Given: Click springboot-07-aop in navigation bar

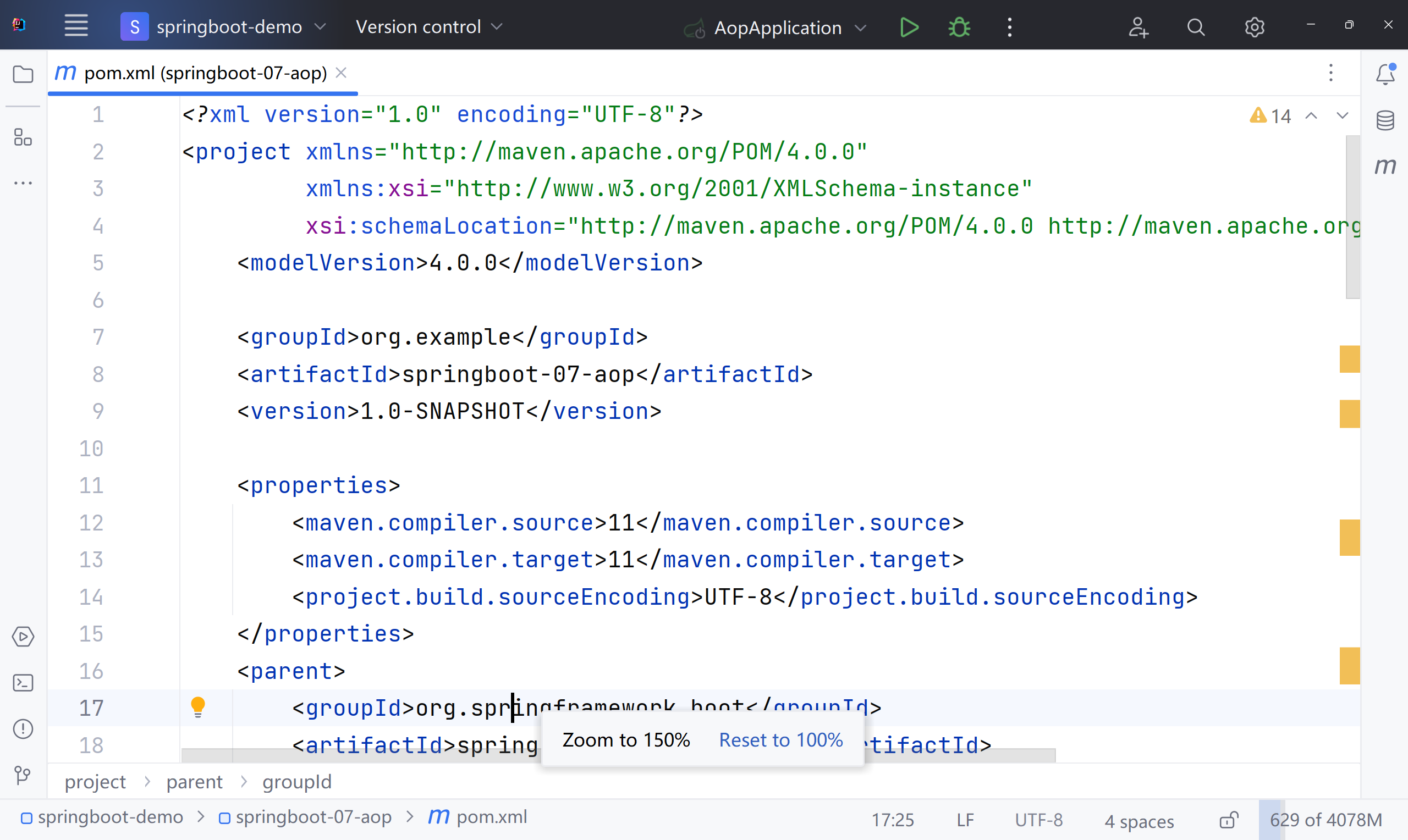Looking at the screenshot, I should pos(305,817).
